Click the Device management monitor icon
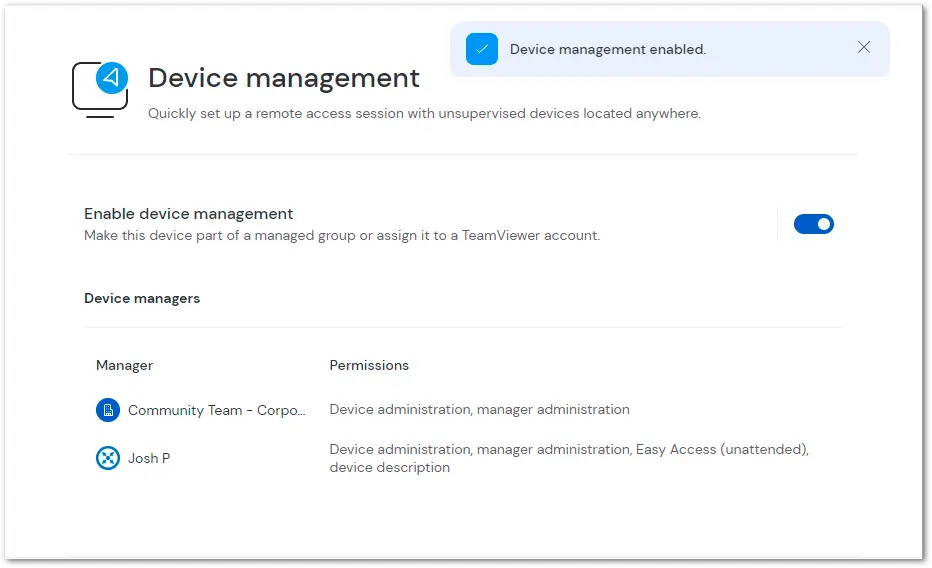The width and height of the screenshot is (932, 568). [x=100, y=89]
